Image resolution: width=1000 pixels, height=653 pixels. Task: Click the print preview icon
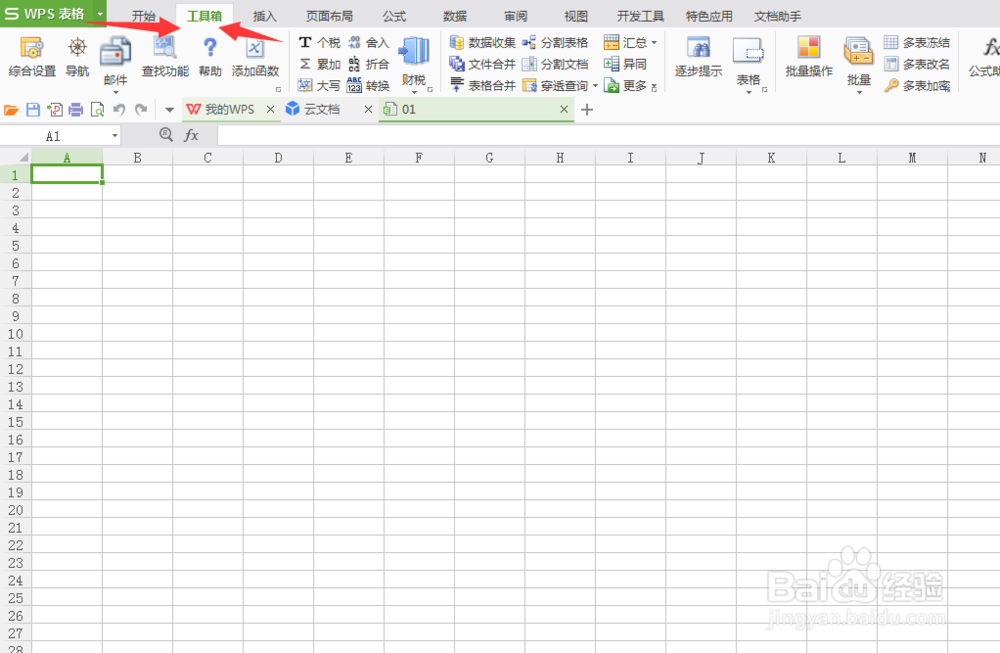click(x=98, y=110)
